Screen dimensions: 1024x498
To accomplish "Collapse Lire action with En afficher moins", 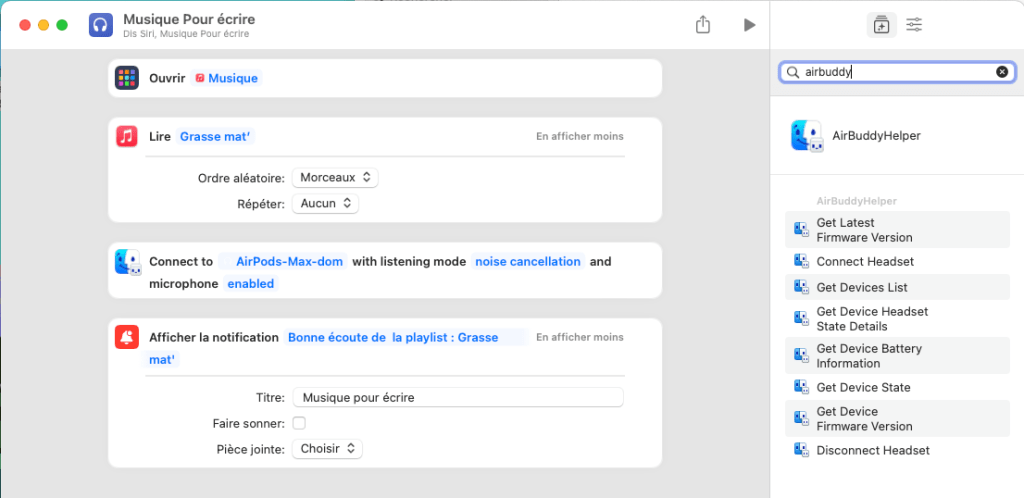I will pos(579,137).
